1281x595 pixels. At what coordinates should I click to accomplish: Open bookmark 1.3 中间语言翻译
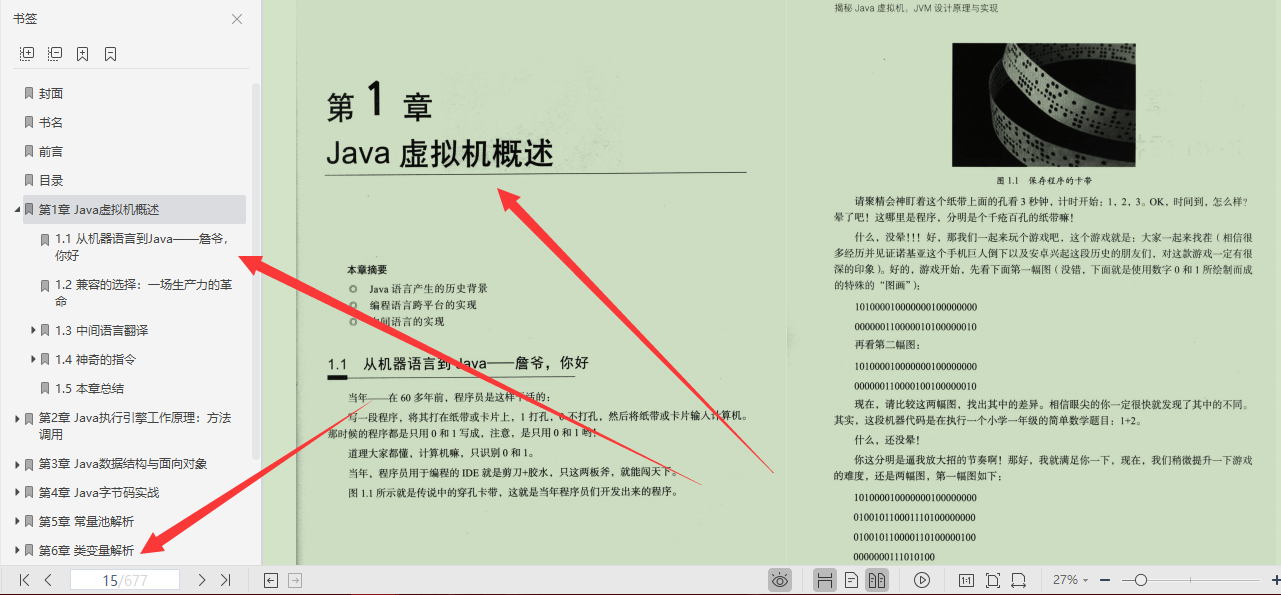102,330
